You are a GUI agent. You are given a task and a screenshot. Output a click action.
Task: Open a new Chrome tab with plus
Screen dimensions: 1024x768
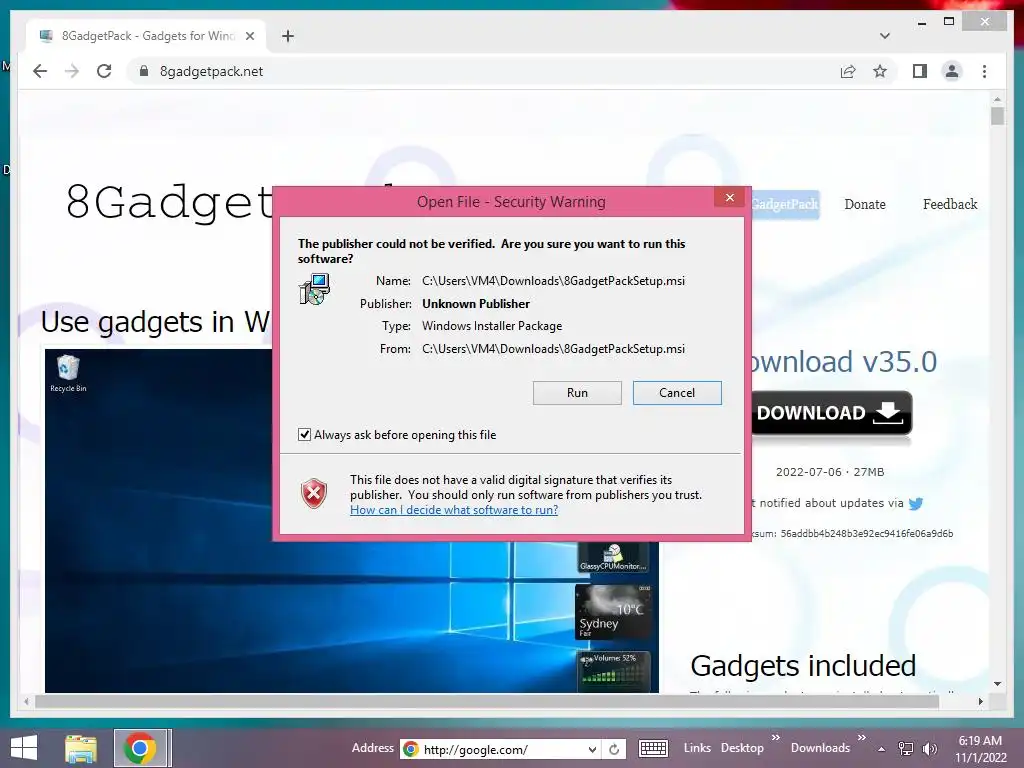(288, 36)
